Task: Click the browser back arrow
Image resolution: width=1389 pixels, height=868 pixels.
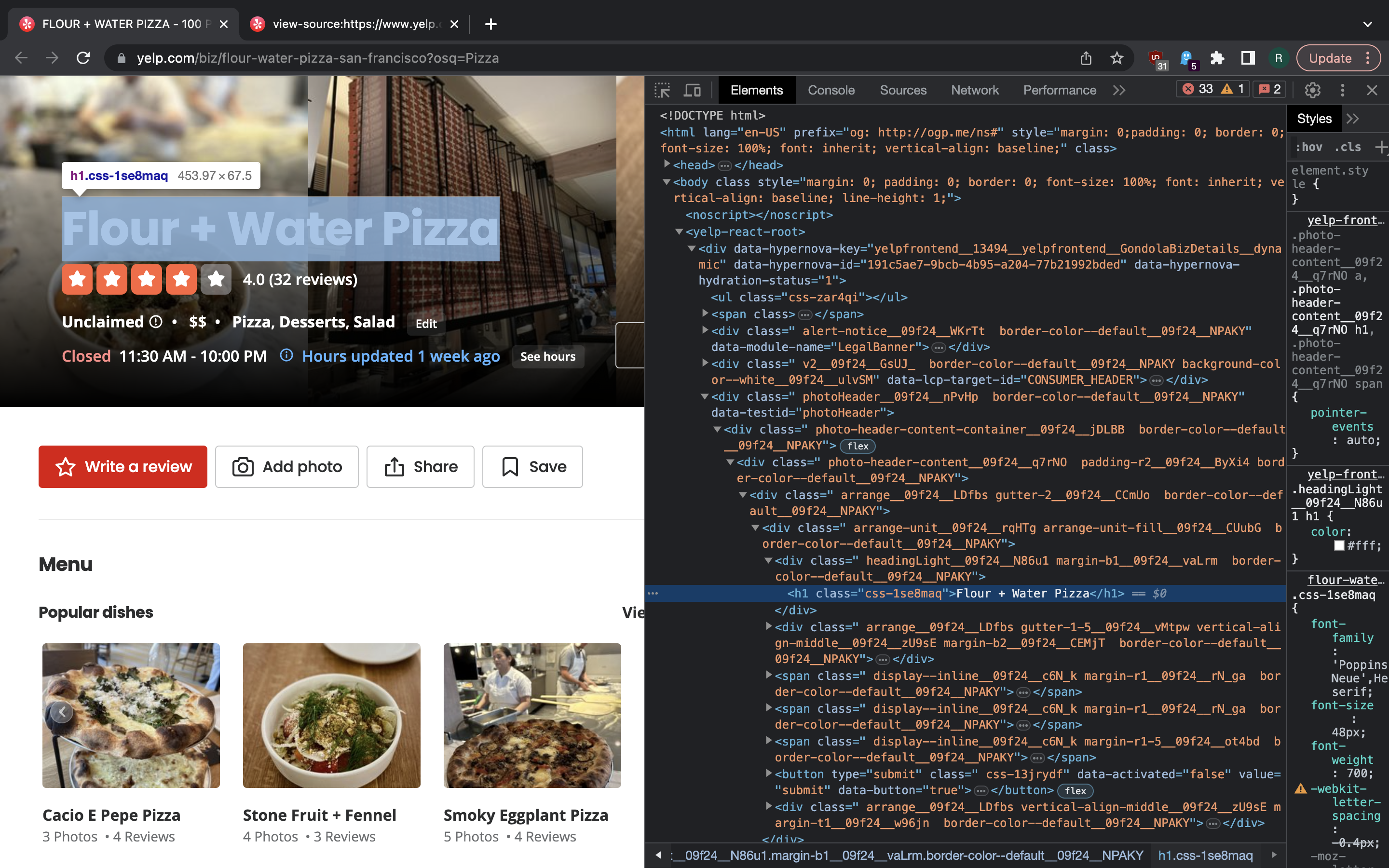Action: pos(21,58)
